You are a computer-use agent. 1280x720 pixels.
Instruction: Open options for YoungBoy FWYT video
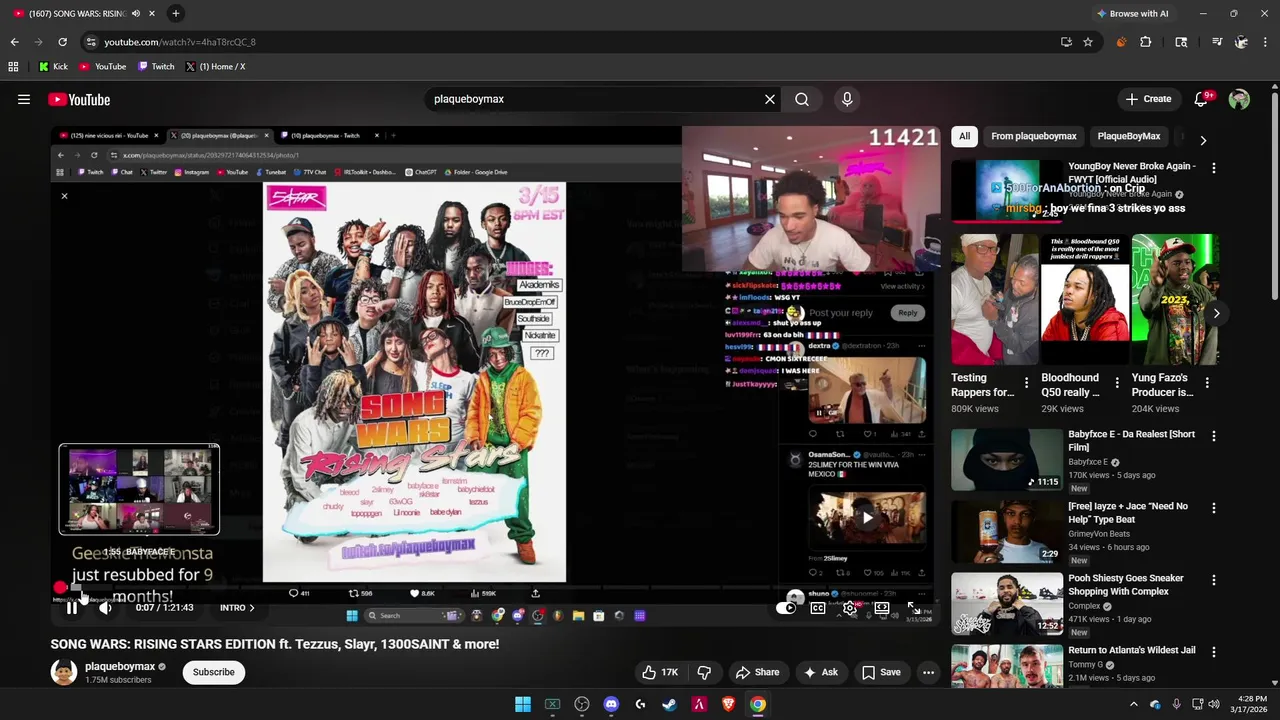1213,168
